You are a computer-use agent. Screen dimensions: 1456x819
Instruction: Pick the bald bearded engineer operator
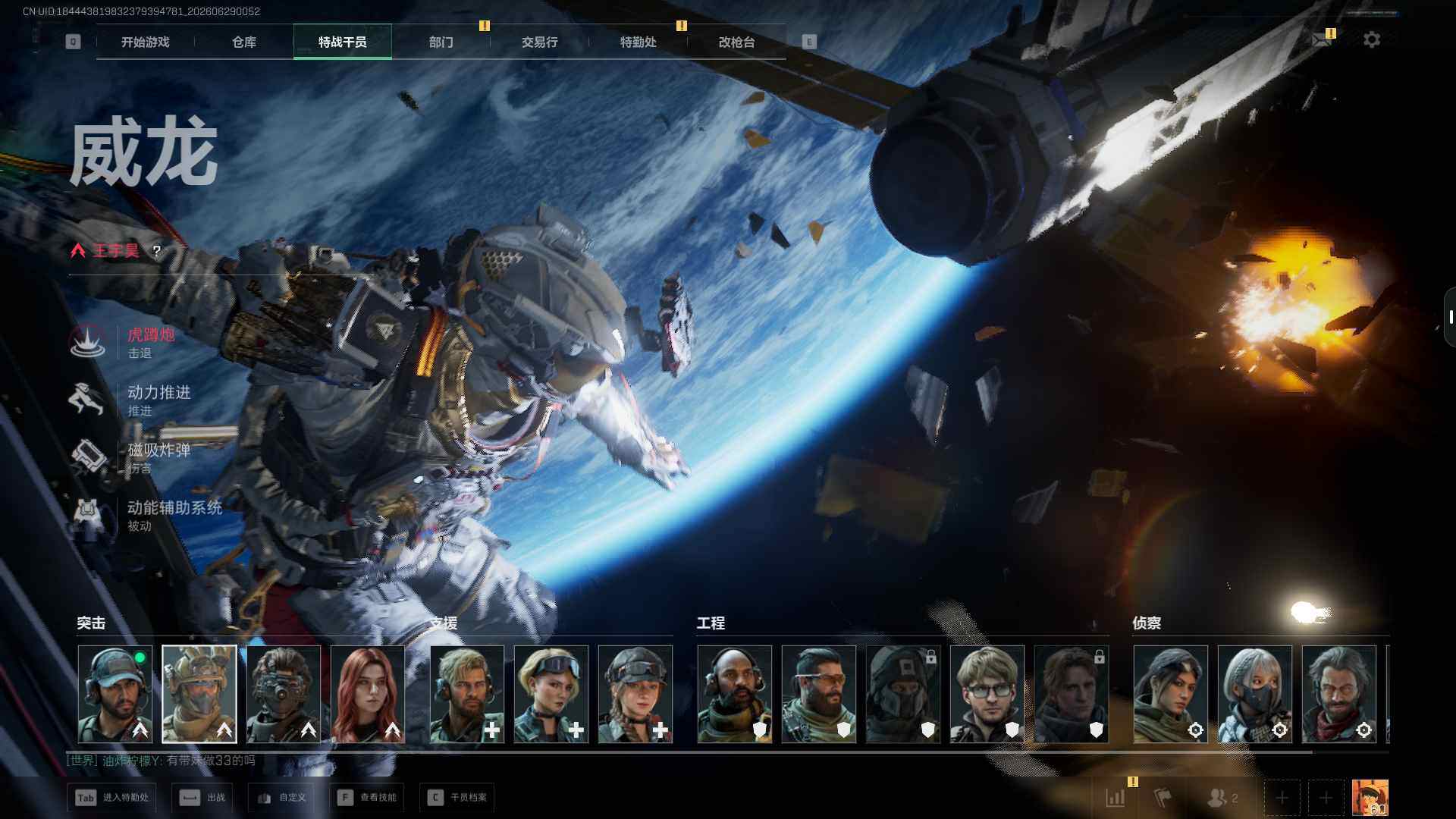click(735, 694)
